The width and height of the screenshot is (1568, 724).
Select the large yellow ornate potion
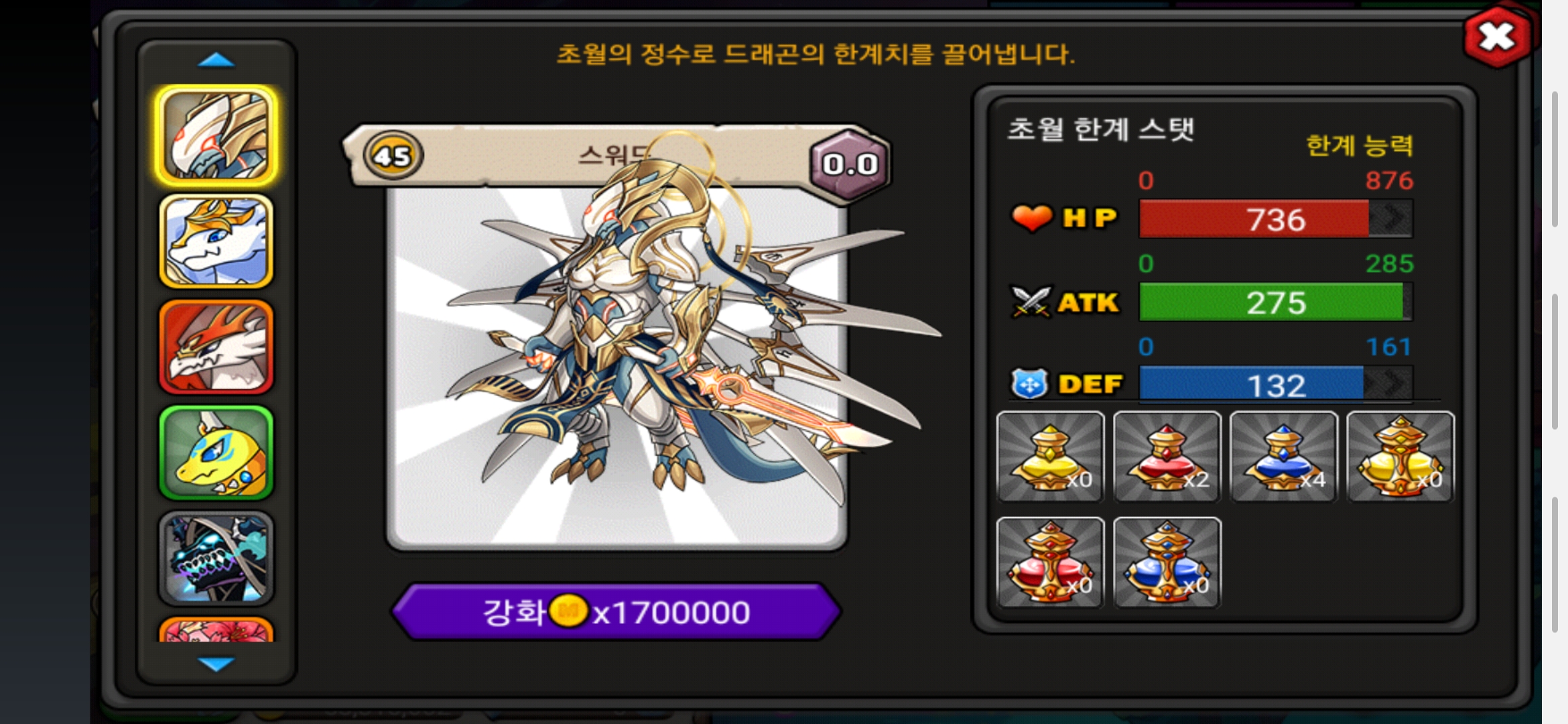tap(1400, 457)
